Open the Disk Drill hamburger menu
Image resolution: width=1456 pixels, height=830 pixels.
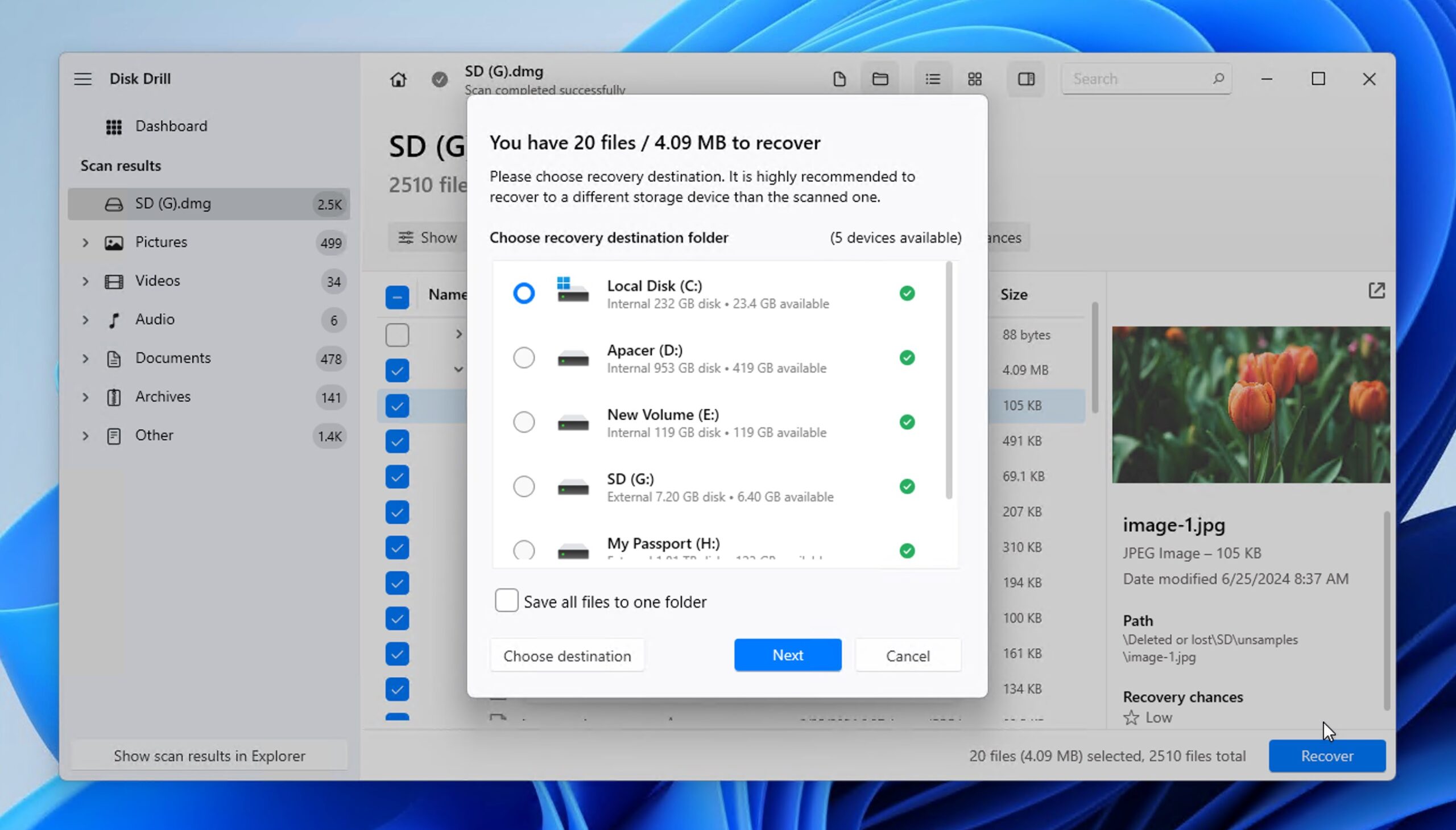(83, 79)
